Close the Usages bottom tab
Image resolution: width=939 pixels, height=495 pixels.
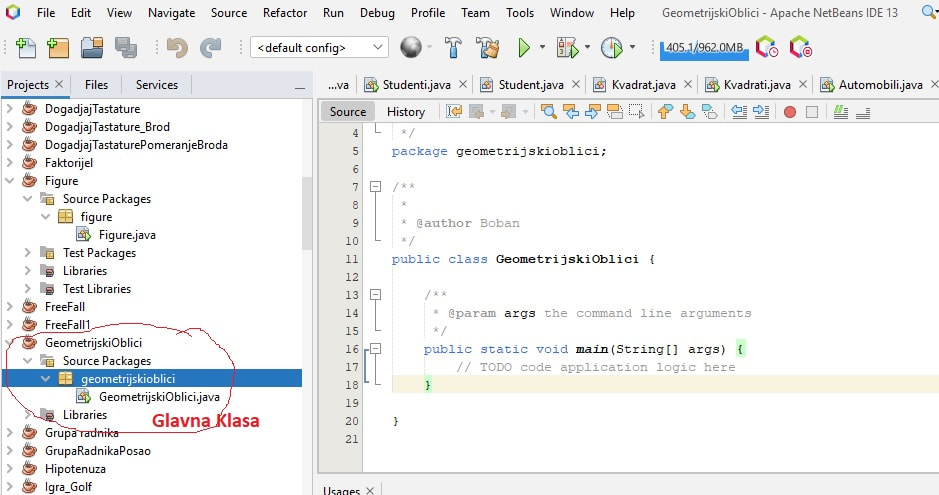tap(369, 490)
